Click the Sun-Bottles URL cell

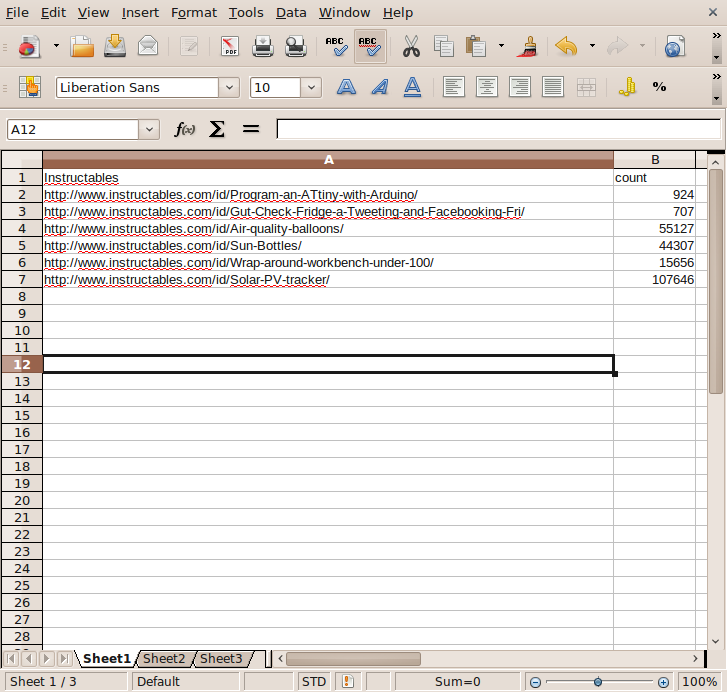pos(328,246)
